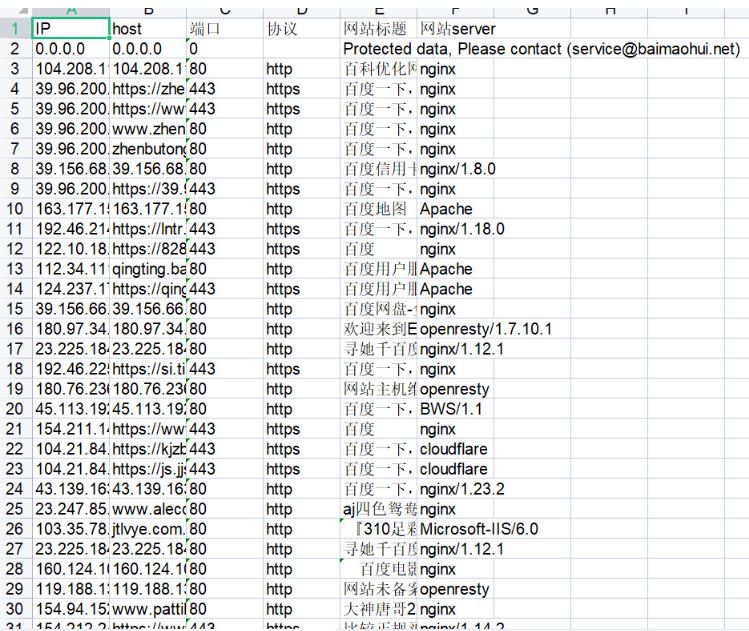Select "nginx/1.12.1" cell in row 17
Screen dimensions: 749x631
456,349
